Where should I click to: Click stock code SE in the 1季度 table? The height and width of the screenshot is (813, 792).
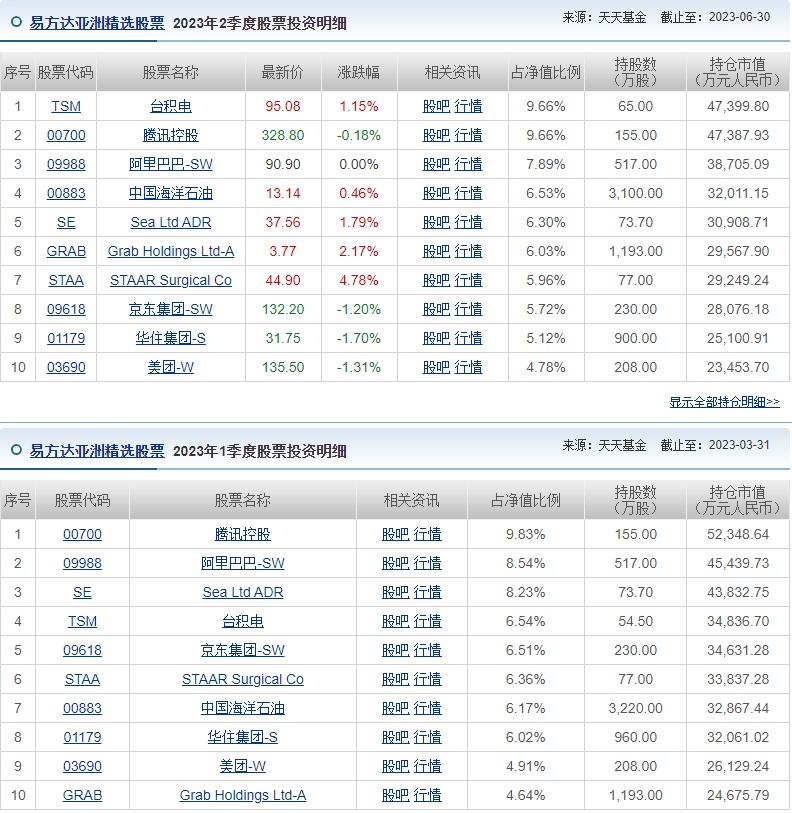pos(82,592)
